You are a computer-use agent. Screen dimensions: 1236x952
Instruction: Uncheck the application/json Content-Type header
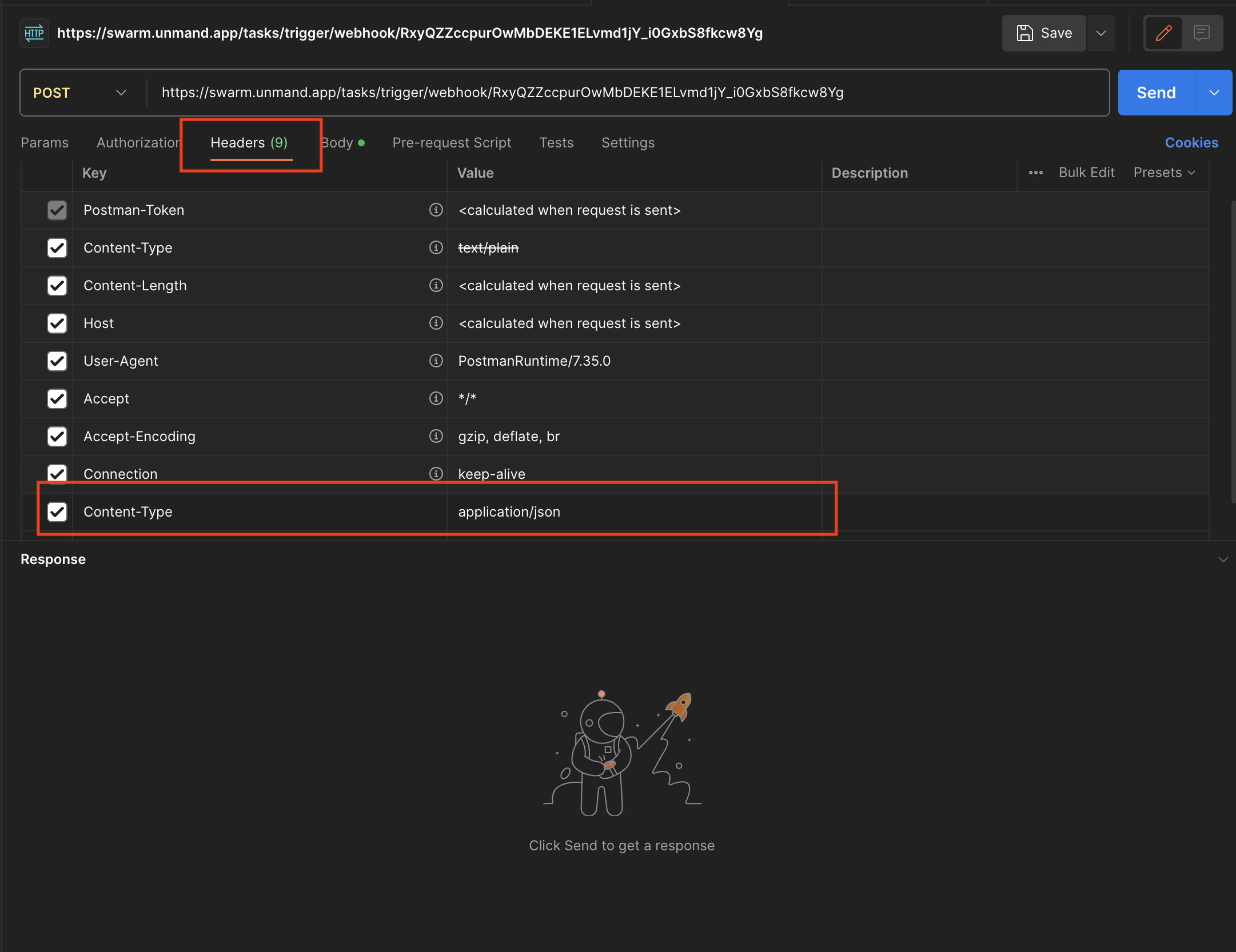[x=57, y=511]
